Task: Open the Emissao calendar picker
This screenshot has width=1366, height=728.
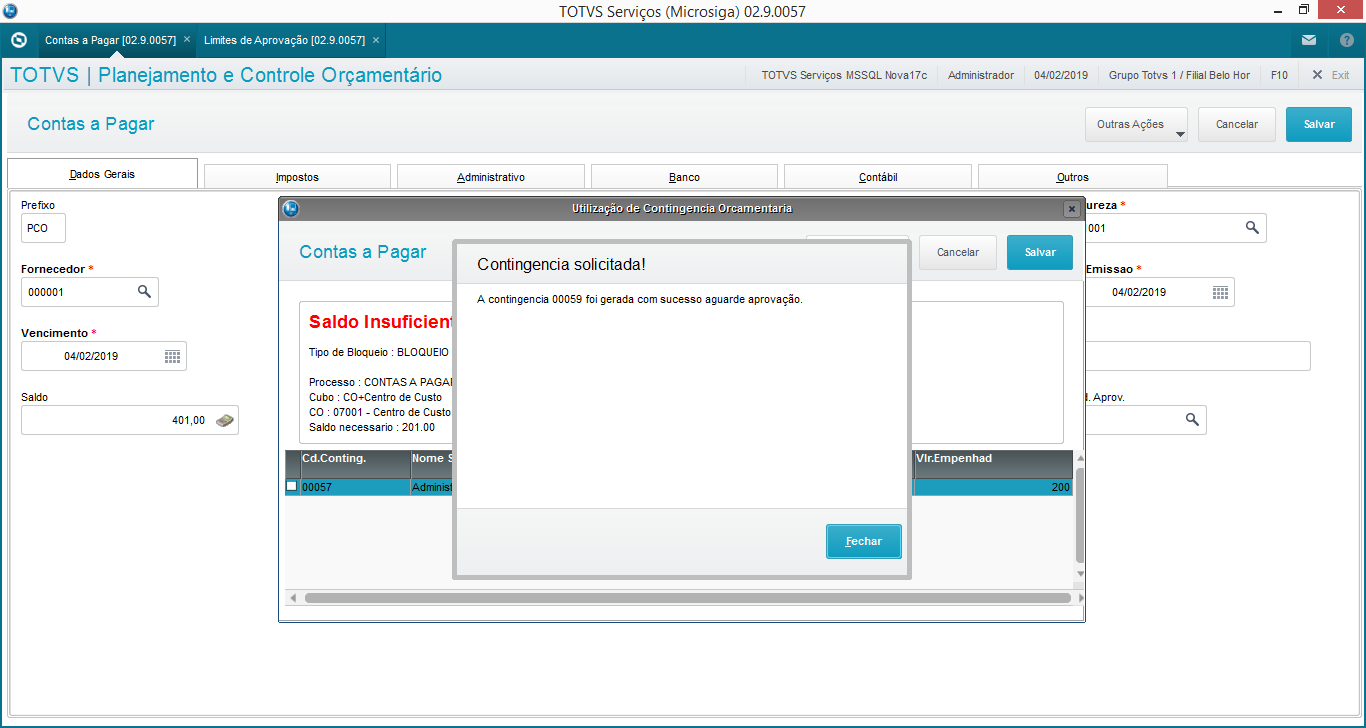Action: tap(1220, 292)
